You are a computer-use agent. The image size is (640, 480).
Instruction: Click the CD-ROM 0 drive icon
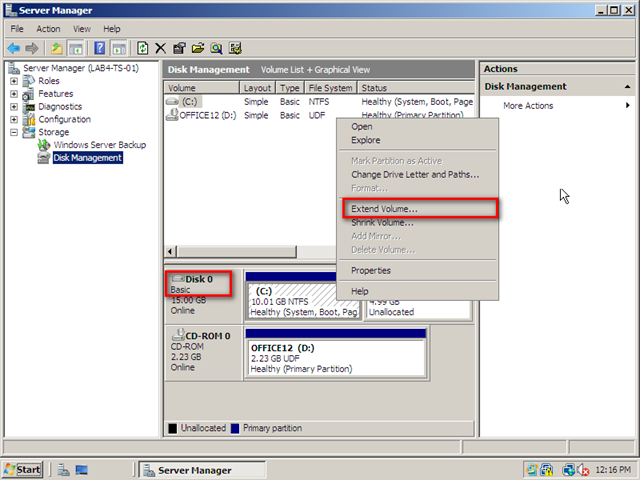point(178,335)
